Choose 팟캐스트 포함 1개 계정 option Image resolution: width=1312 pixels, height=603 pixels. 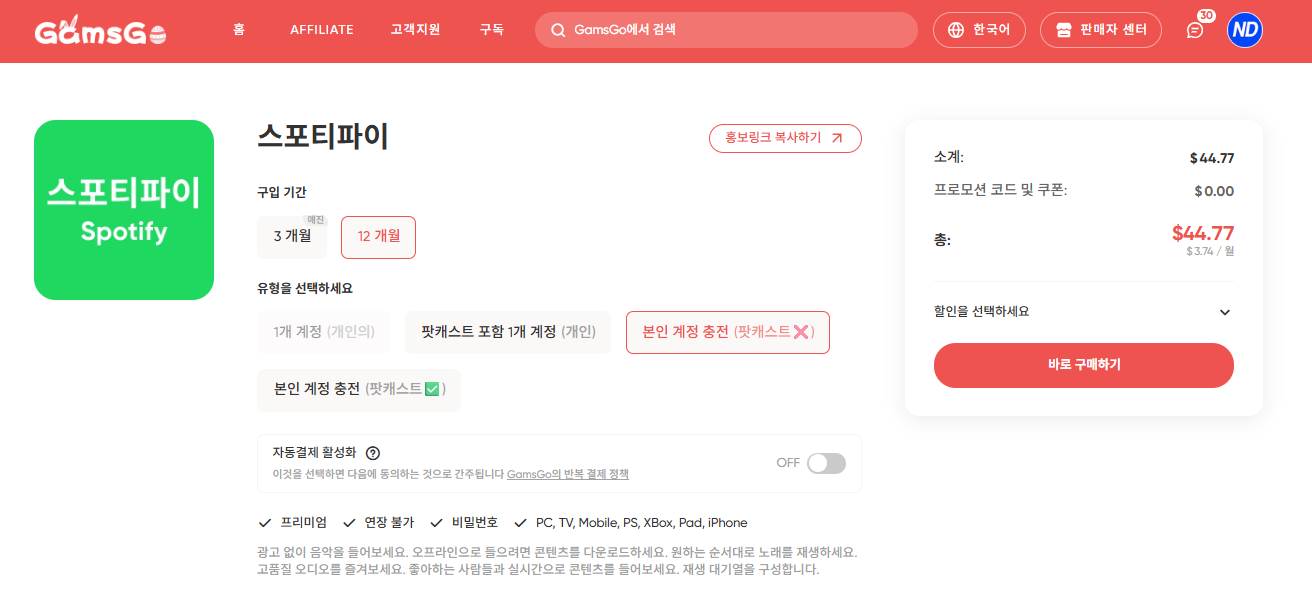click(508, 332)
